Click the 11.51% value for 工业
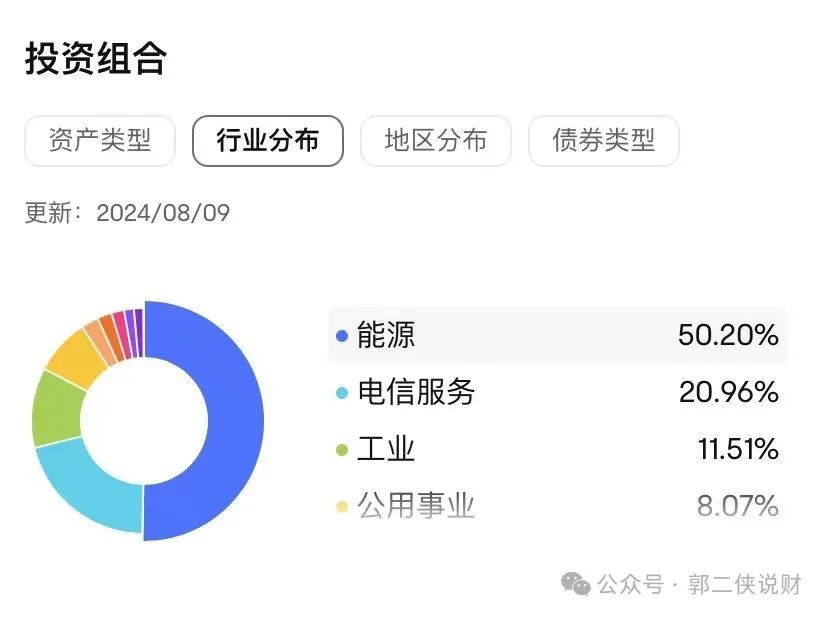 point(738,450)
